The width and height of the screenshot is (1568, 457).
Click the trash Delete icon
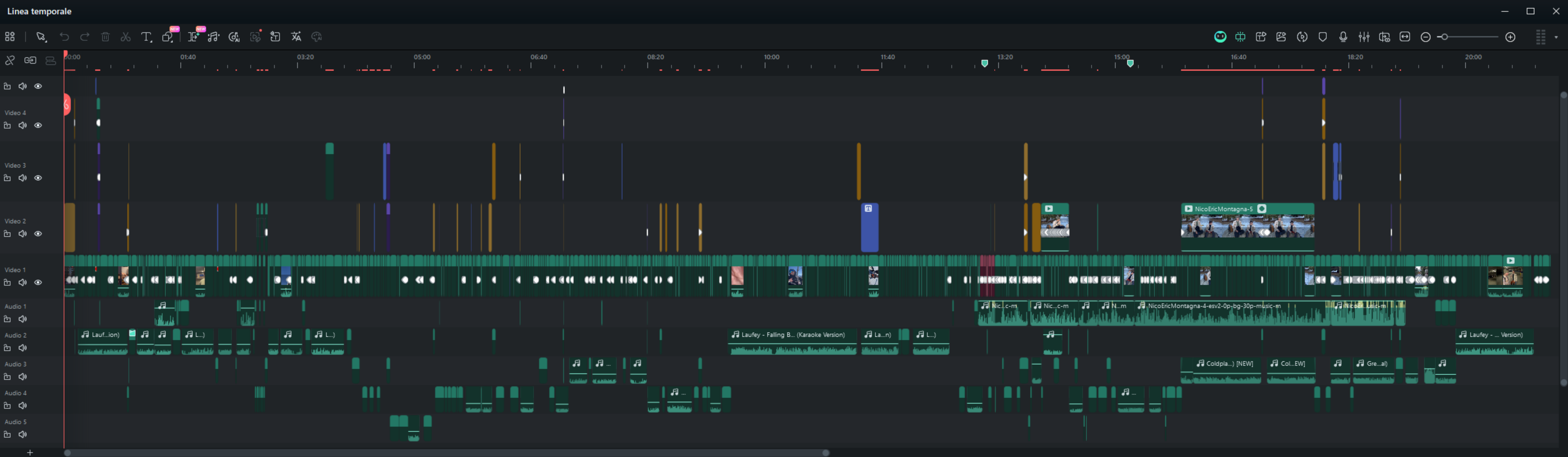click(x=105, y=37)
